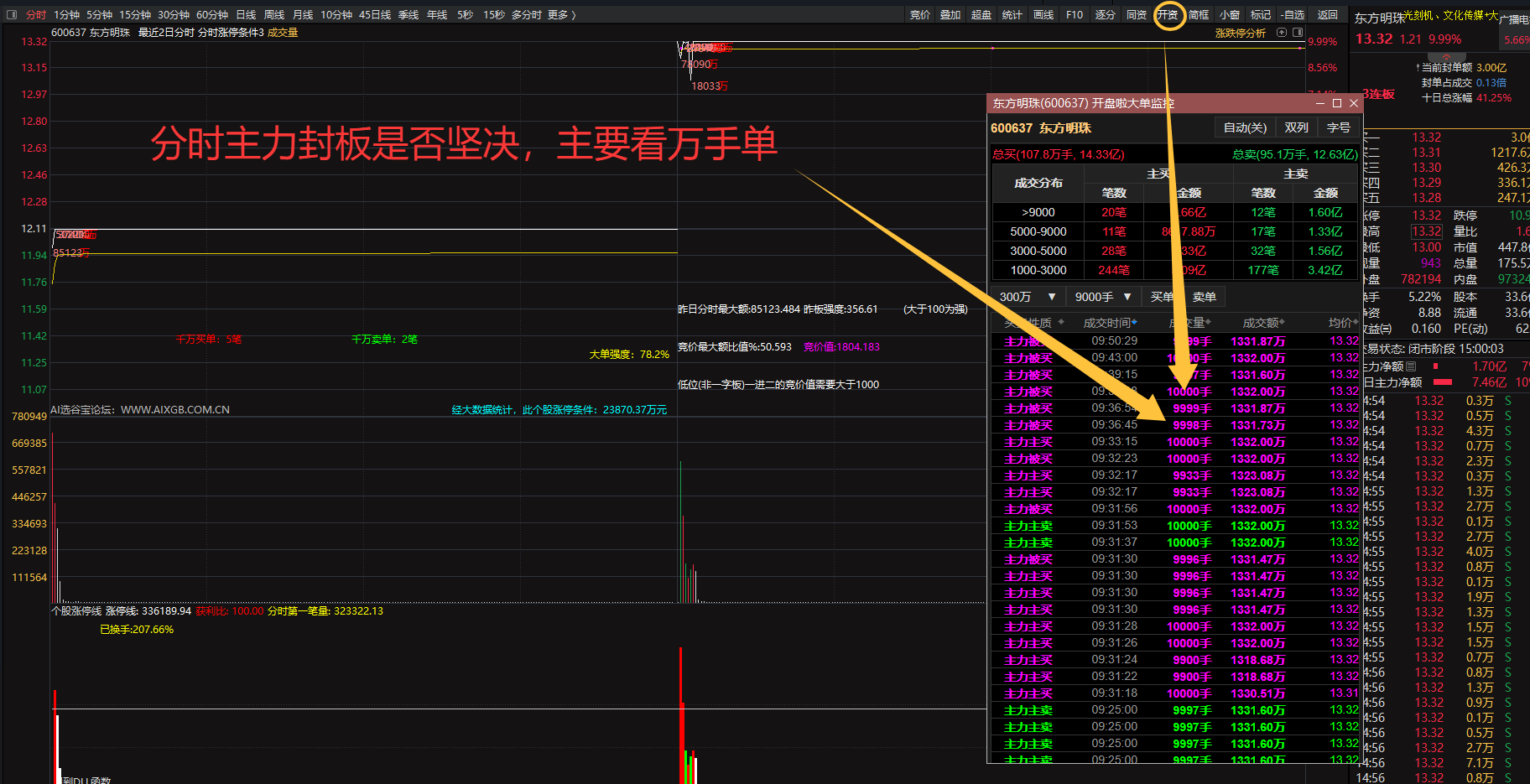Toggle the 自动(关) auto-refresh button
This screenshot has height=784, width=1530.
click(1245, 127)
